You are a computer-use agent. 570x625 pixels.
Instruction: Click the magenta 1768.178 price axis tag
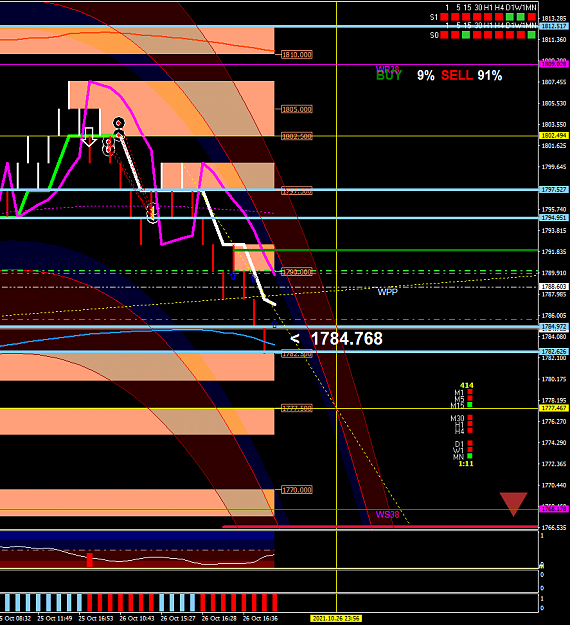point(554,509)
